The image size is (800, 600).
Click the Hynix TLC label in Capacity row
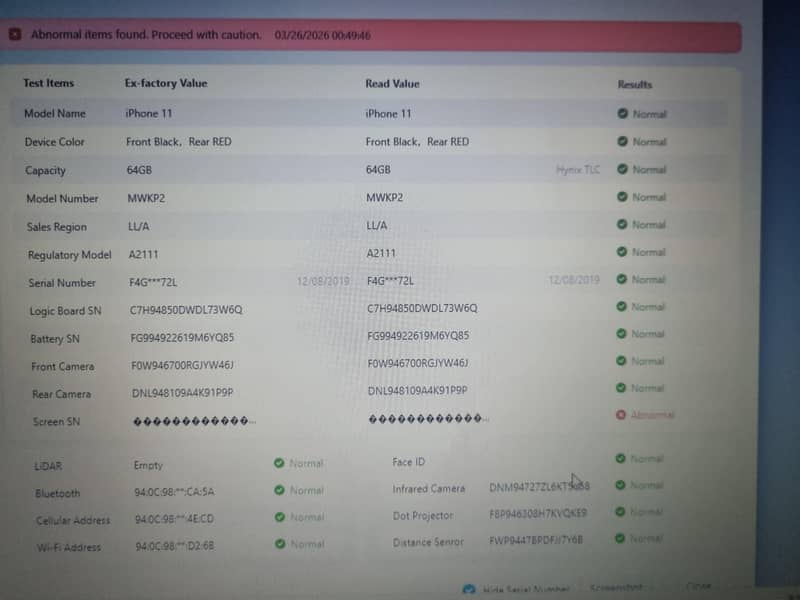[x=579, y=170]
